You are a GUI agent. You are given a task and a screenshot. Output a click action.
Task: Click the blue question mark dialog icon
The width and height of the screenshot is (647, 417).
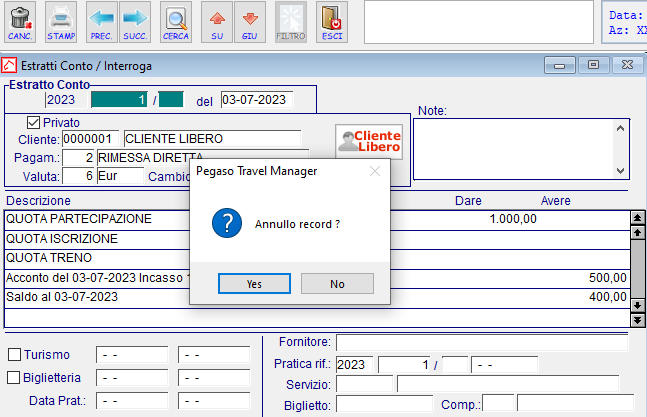pyautogui.click(x=227, y=223)
